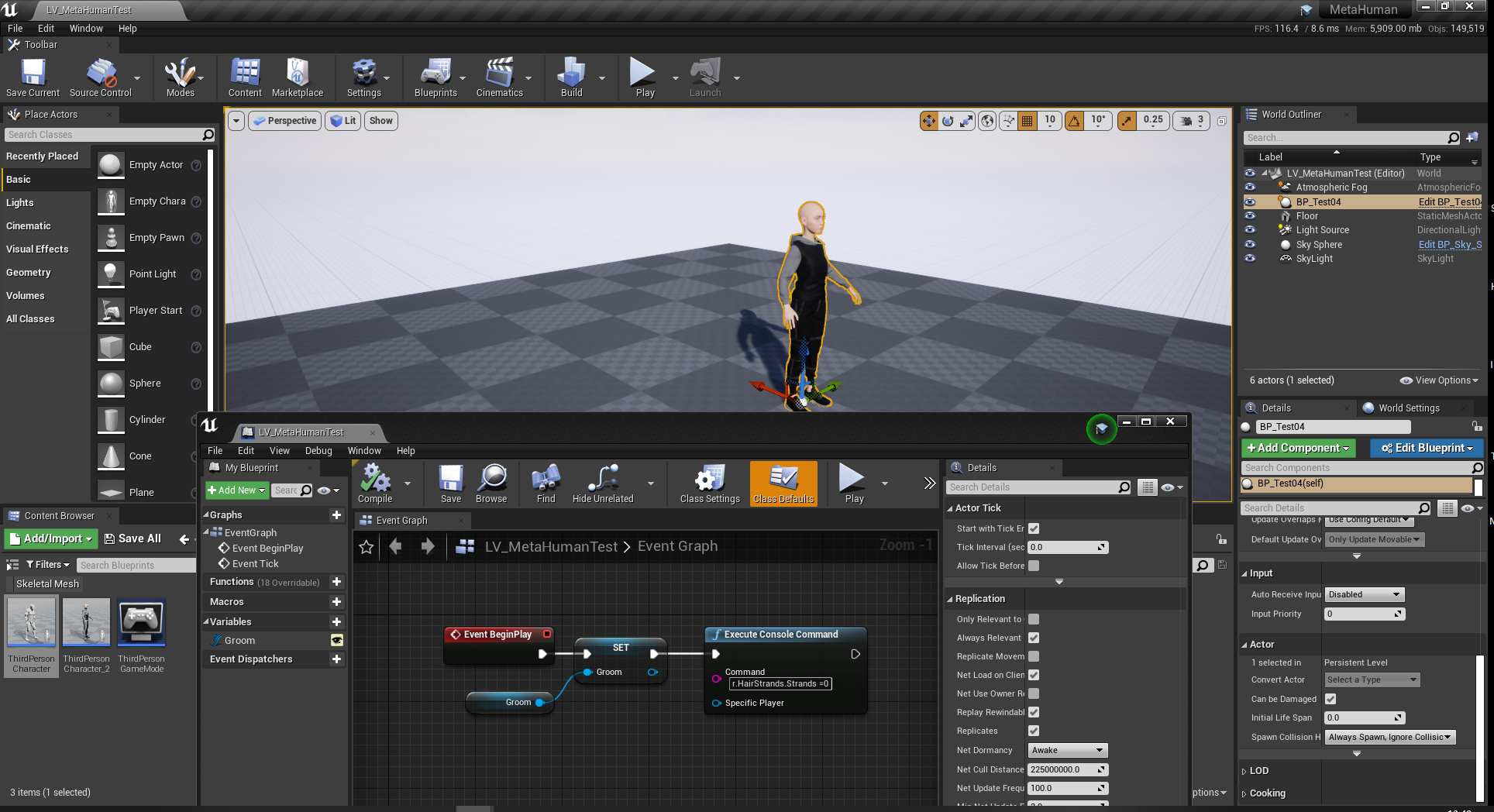Toggle Hide Unrelated in Blueprint toolbar
The width and height of the screenshot is (1494, 812).
point(603,483)
